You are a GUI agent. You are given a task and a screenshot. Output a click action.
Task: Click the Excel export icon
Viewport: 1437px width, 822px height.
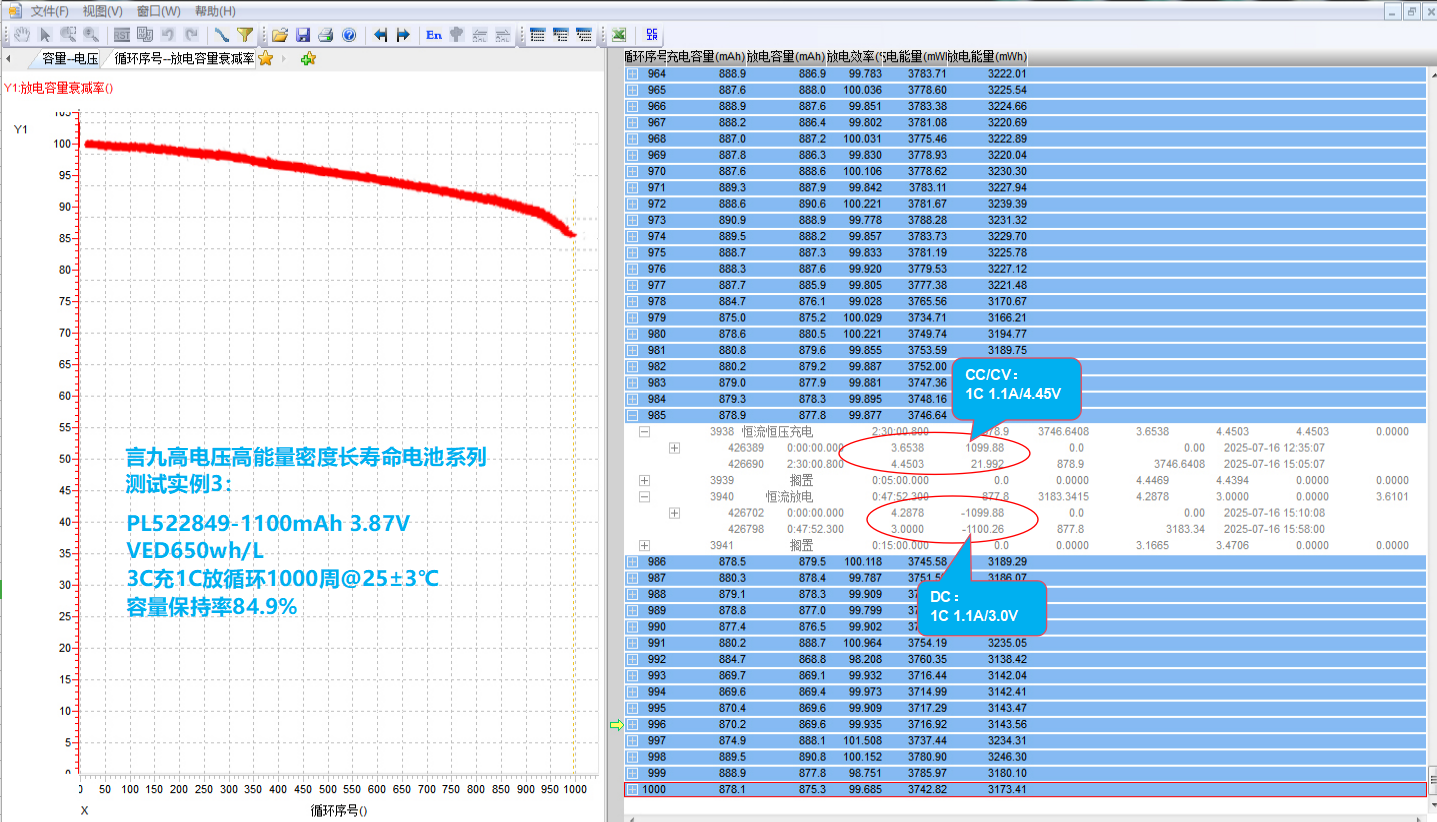click(620, 35)
